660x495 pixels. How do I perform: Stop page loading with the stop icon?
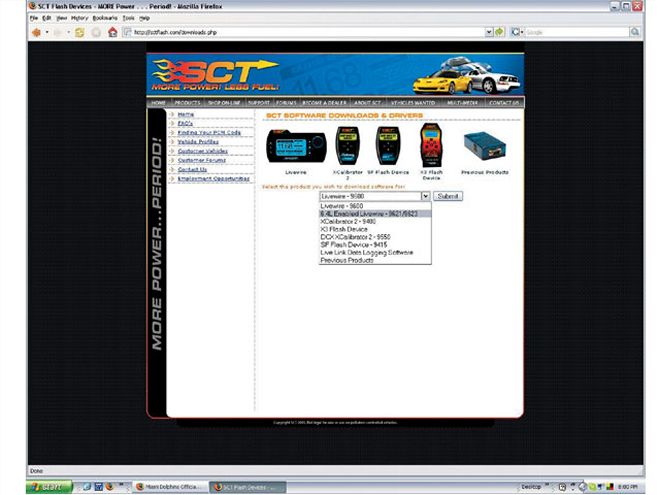96,32
